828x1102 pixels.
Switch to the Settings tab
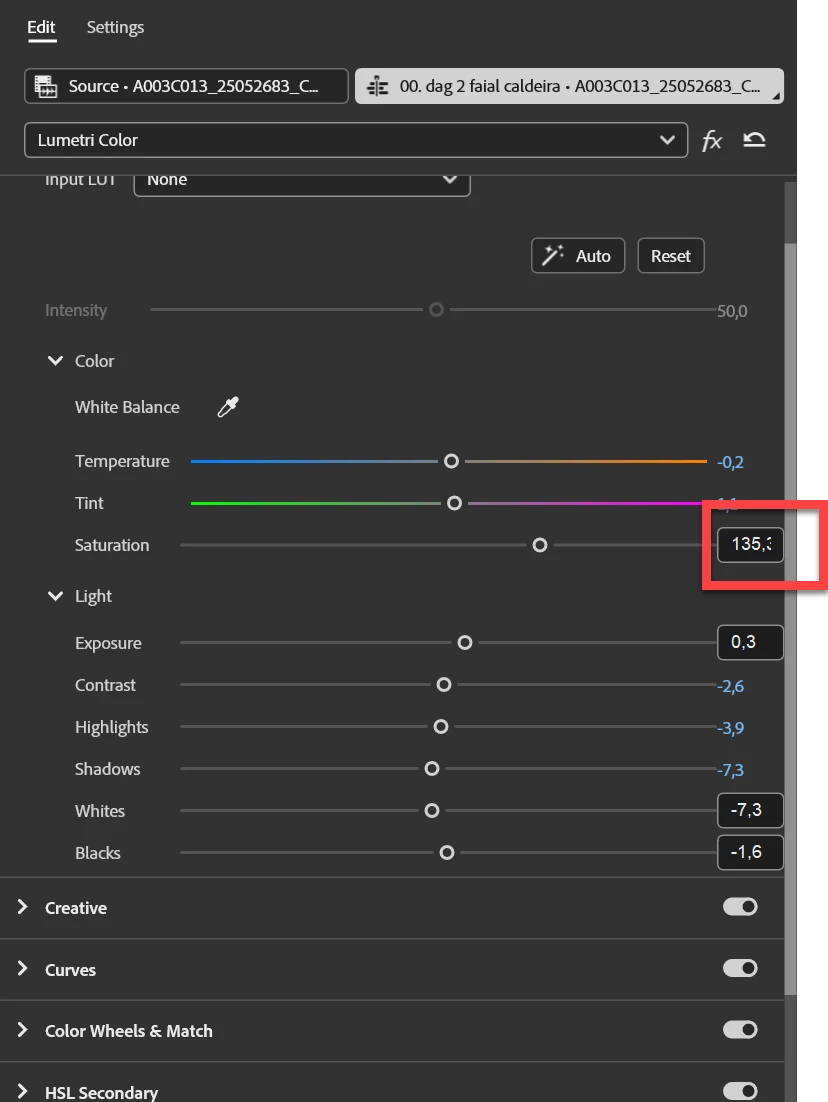pos(115,27)
